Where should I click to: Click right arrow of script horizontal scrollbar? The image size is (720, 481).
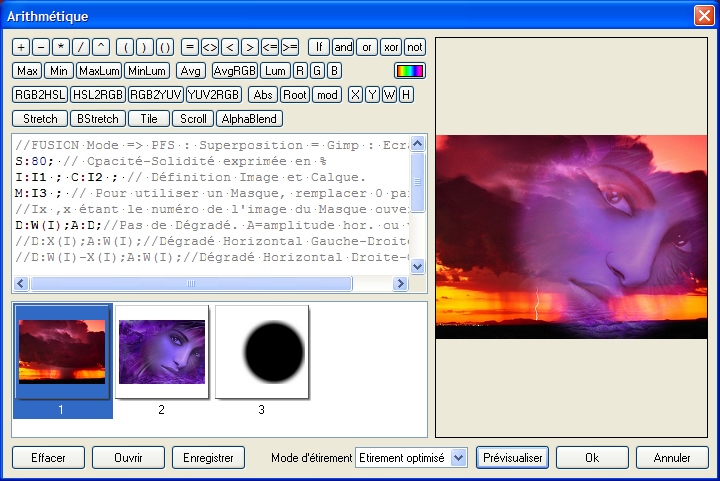coord(400,284)
